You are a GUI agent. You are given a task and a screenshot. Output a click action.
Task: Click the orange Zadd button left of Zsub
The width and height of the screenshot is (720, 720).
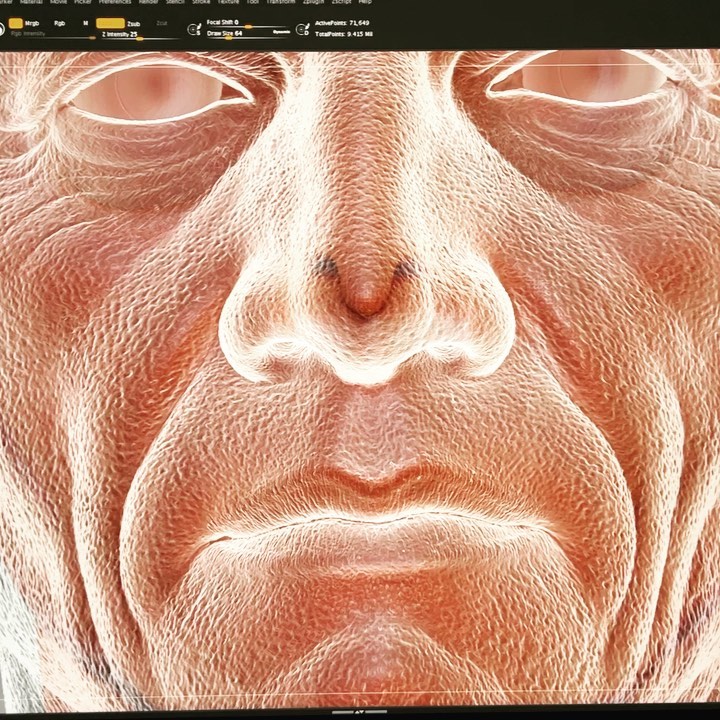111,22
